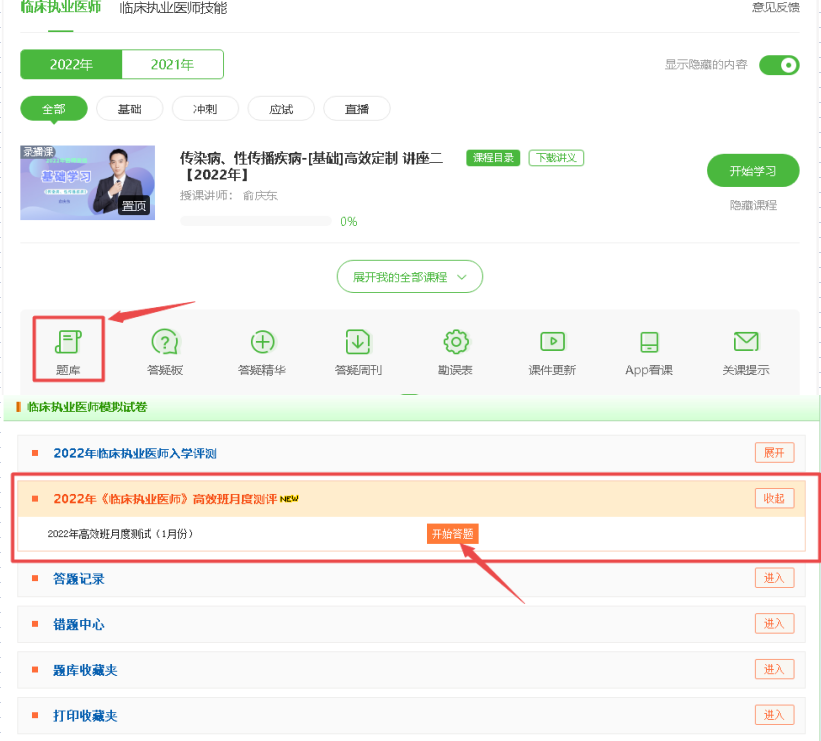Collapse the 高效班月度测评 section with 收起
Screen dimensions: 821x741
tap(774, 498)
